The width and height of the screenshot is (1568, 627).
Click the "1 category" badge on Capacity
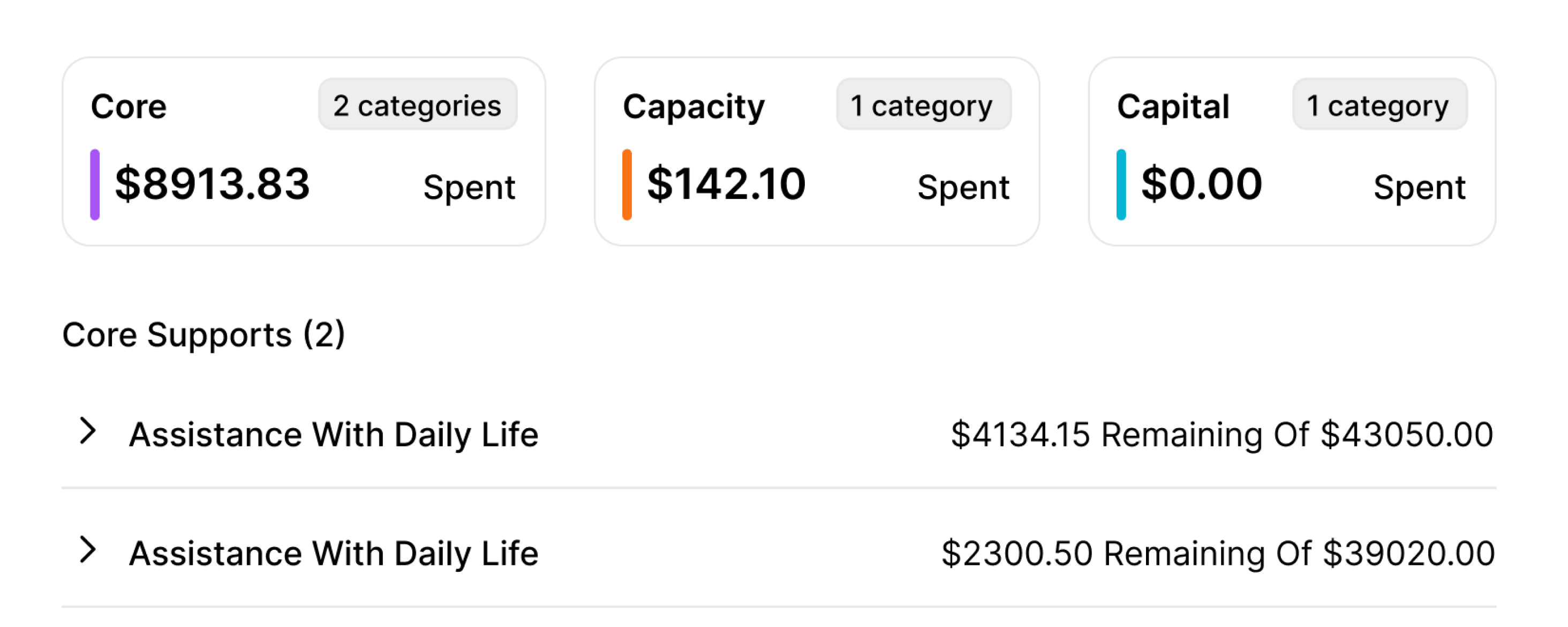point(923,105)
